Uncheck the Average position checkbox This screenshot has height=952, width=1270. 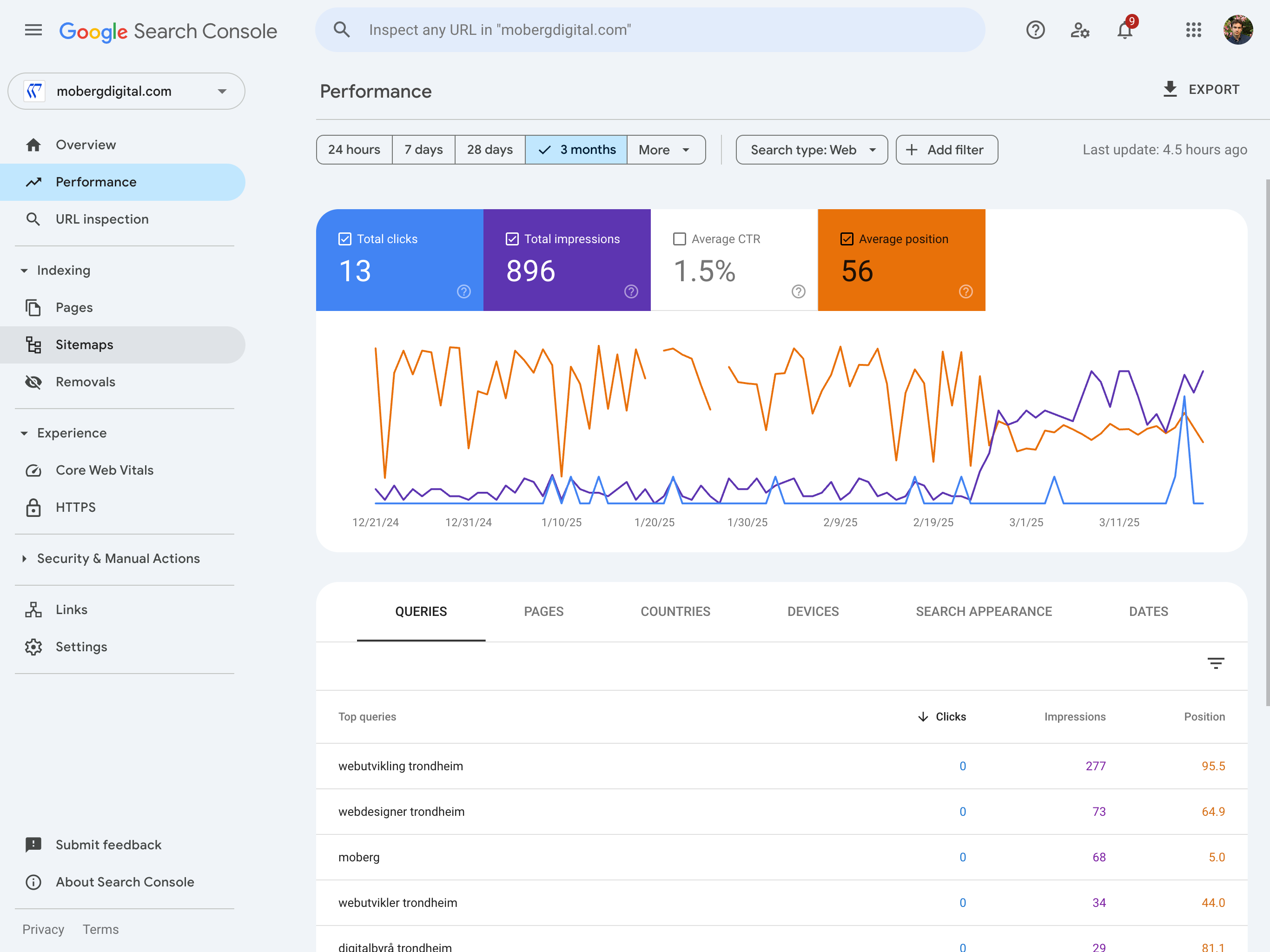(847, 239)
